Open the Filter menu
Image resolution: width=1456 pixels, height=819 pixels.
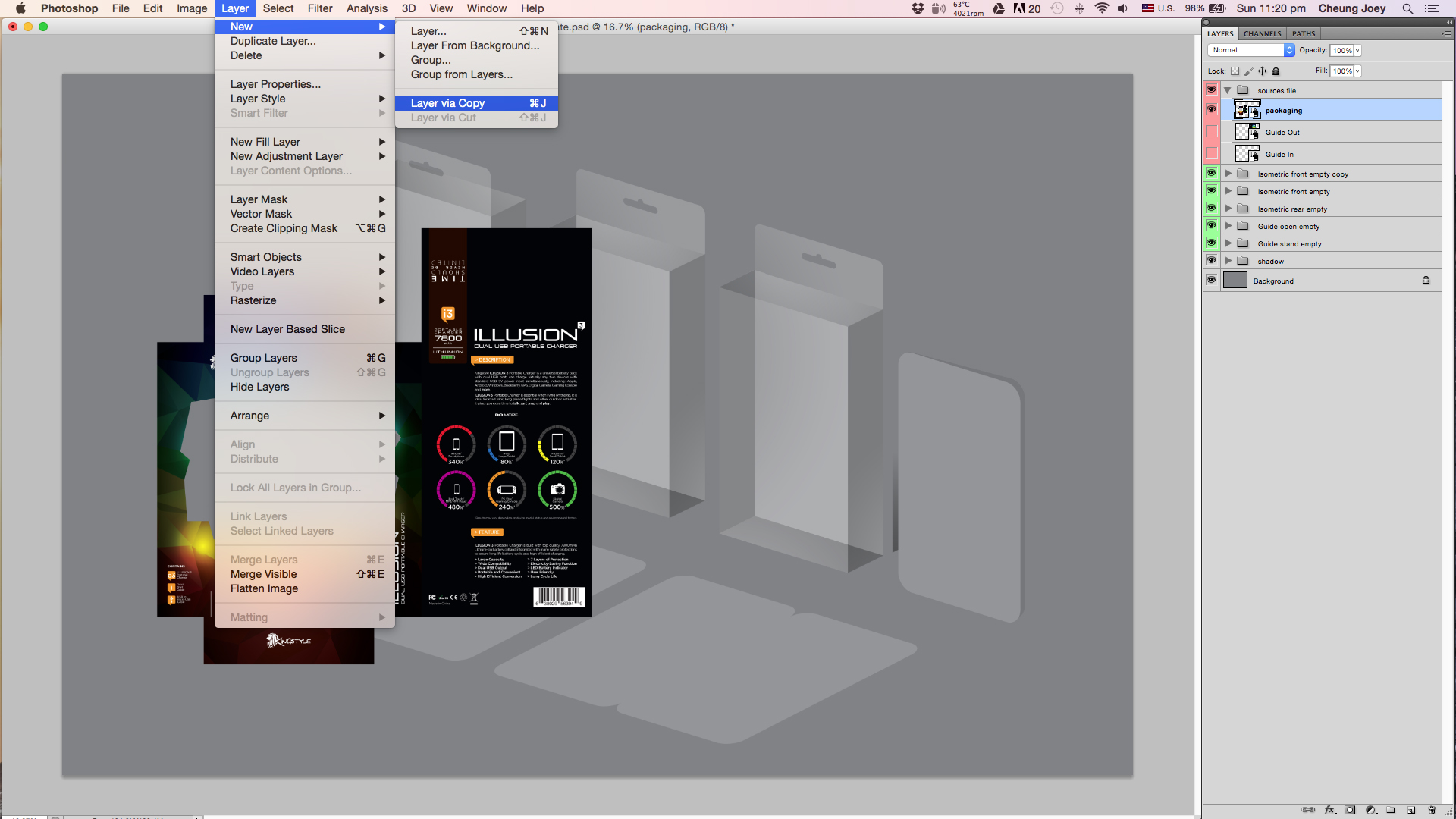(x=320, y=8)
